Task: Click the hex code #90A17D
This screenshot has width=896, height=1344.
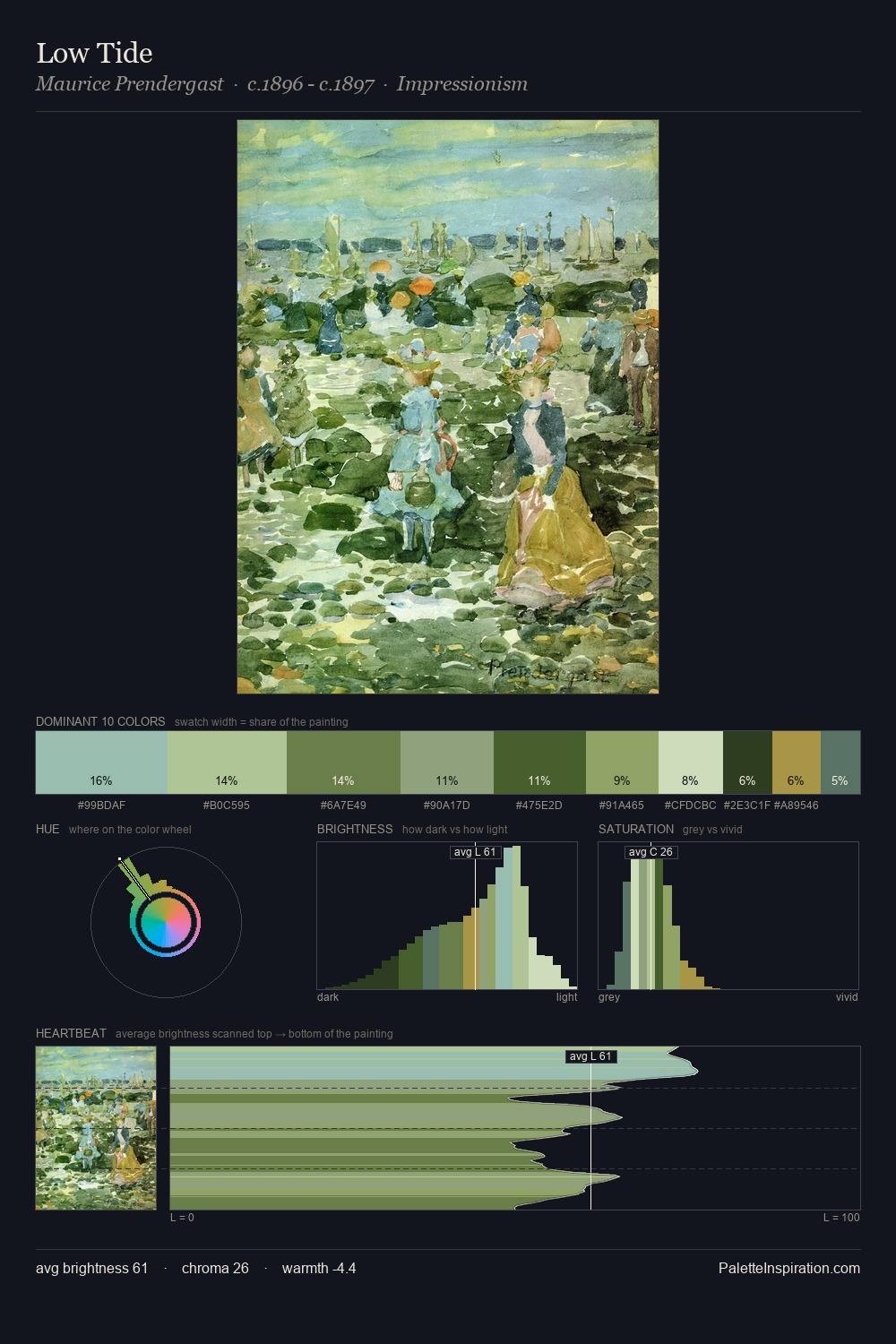Action: tap(447, 806)
